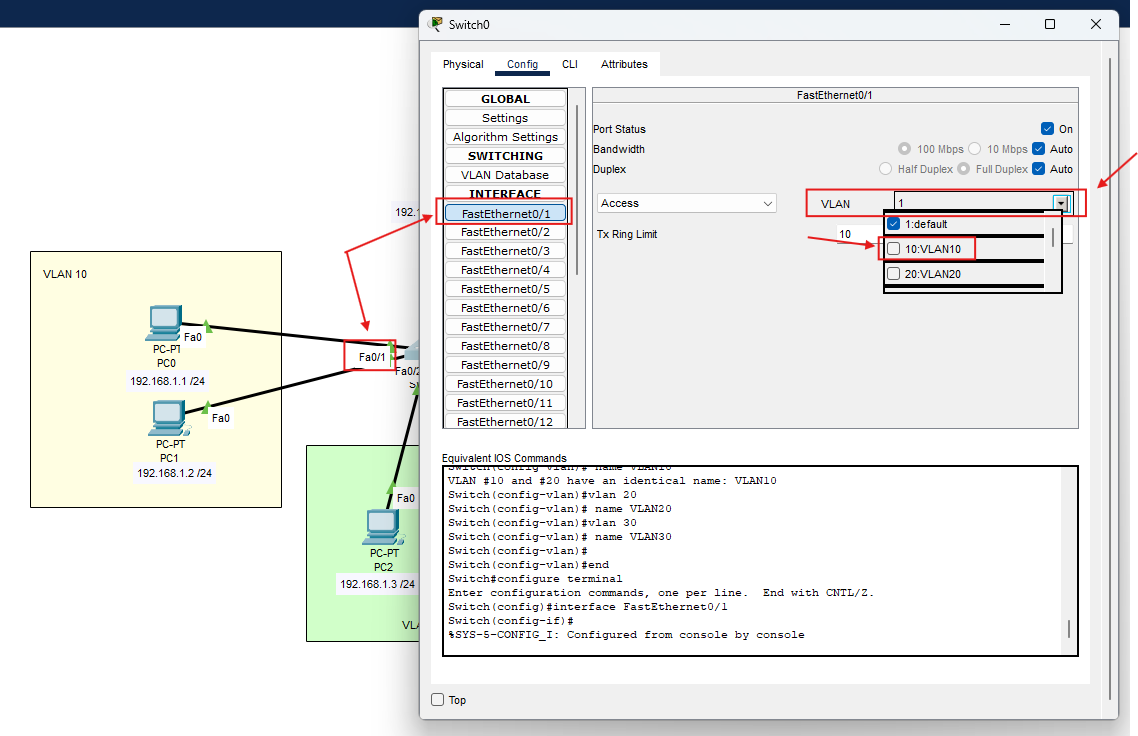Select PC2 inside the green VLAN area
Screen dimensions: 1138x736
(383, 528)
